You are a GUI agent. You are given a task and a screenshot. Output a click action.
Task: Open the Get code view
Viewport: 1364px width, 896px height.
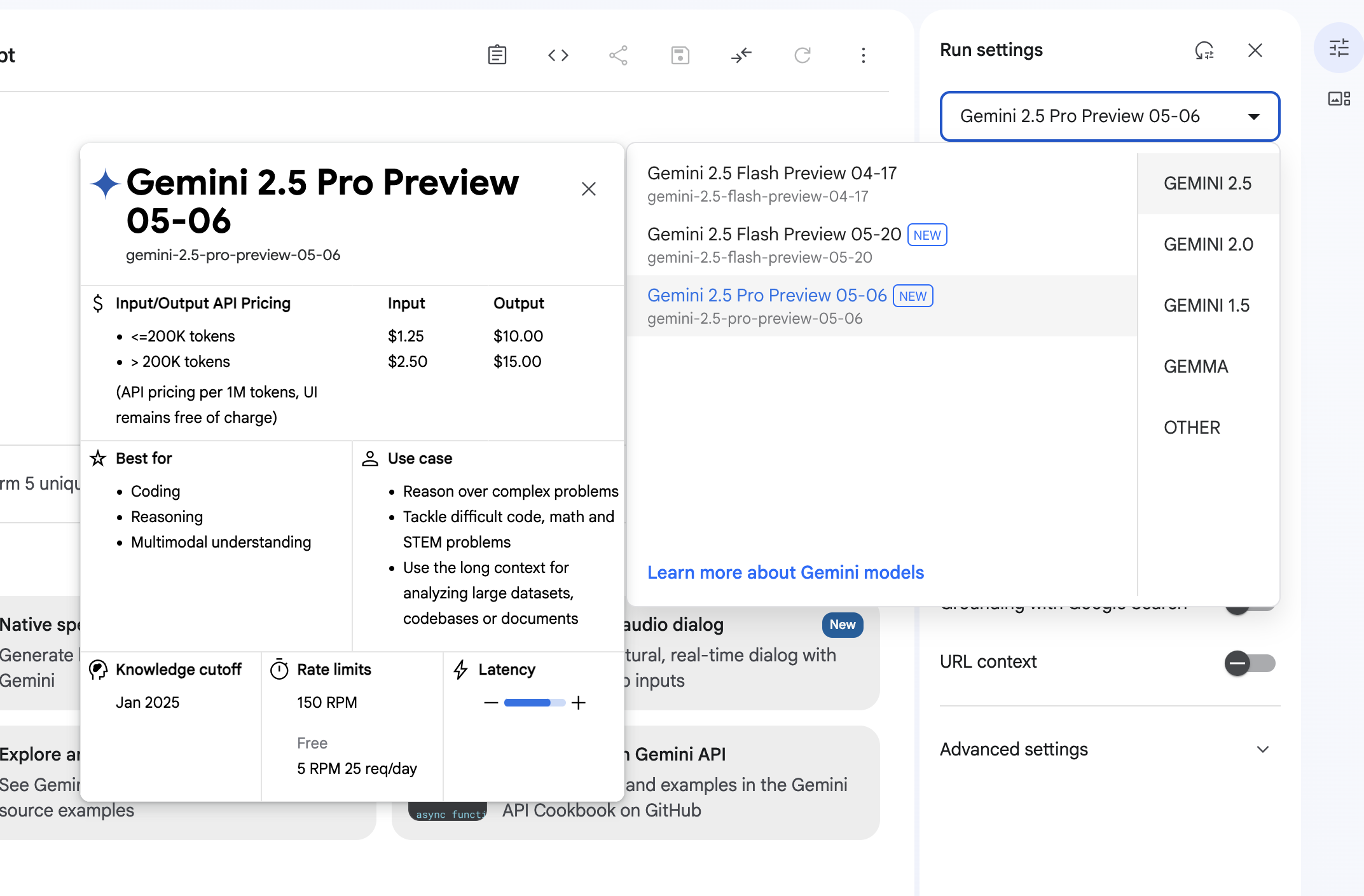[558, 55]
